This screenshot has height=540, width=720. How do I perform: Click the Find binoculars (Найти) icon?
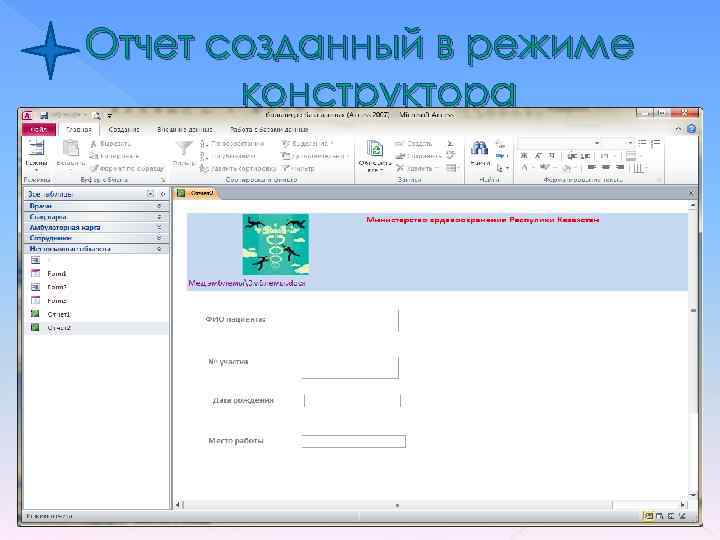[x=479, y=148]
